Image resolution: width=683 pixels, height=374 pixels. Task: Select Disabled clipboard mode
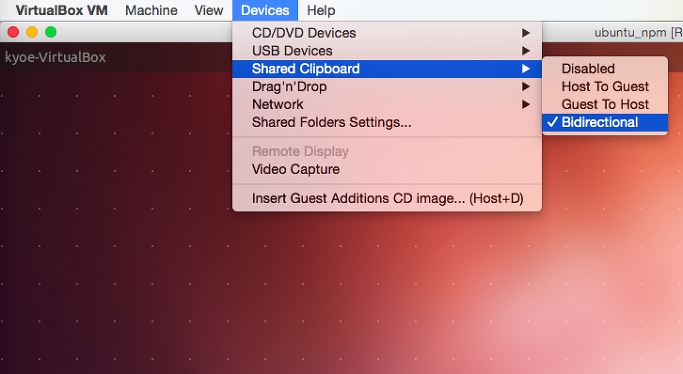point(605,68)
